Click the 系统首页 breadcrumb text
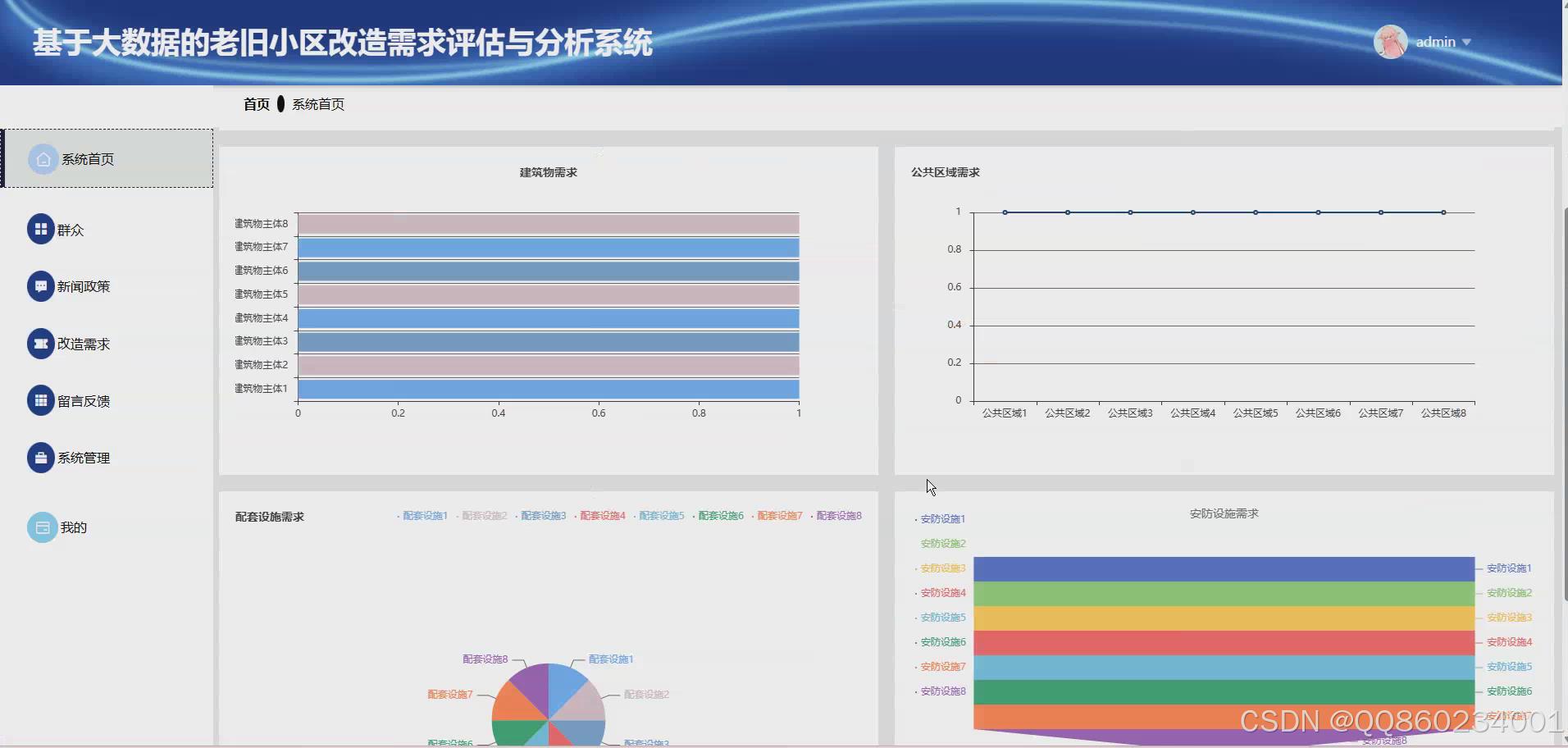Screen dimensions: 1568x748 318,104
